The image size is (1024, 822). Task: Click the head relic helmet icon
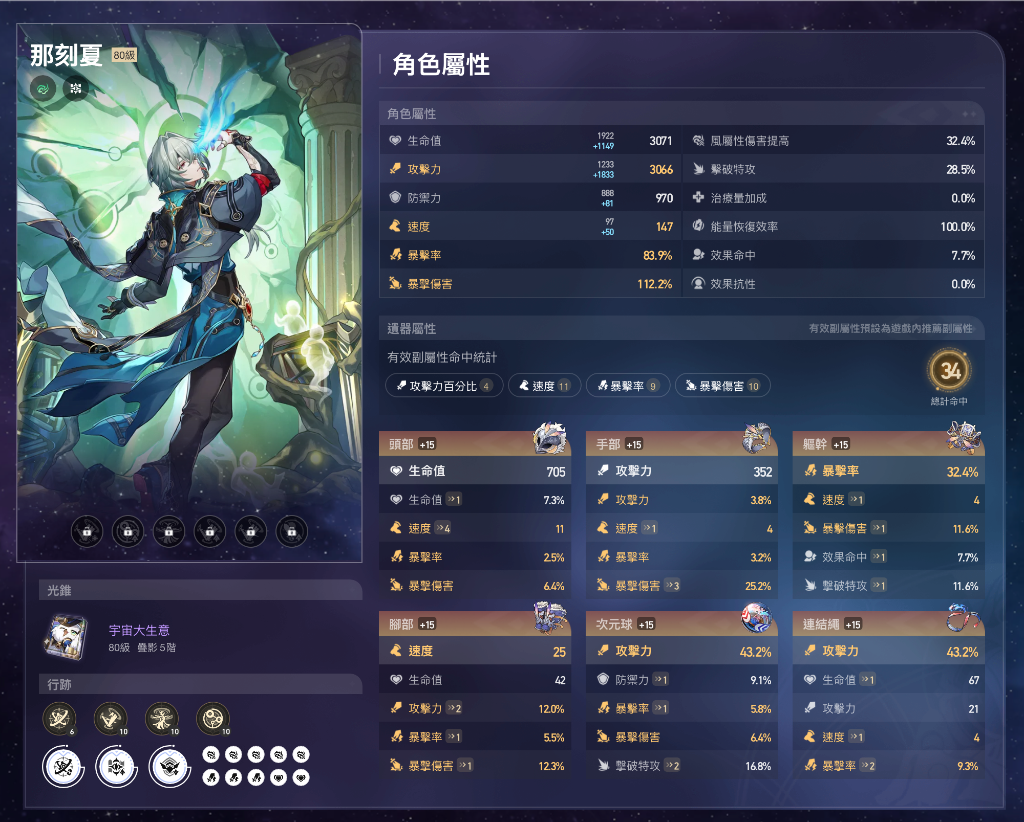click(550, 438)
